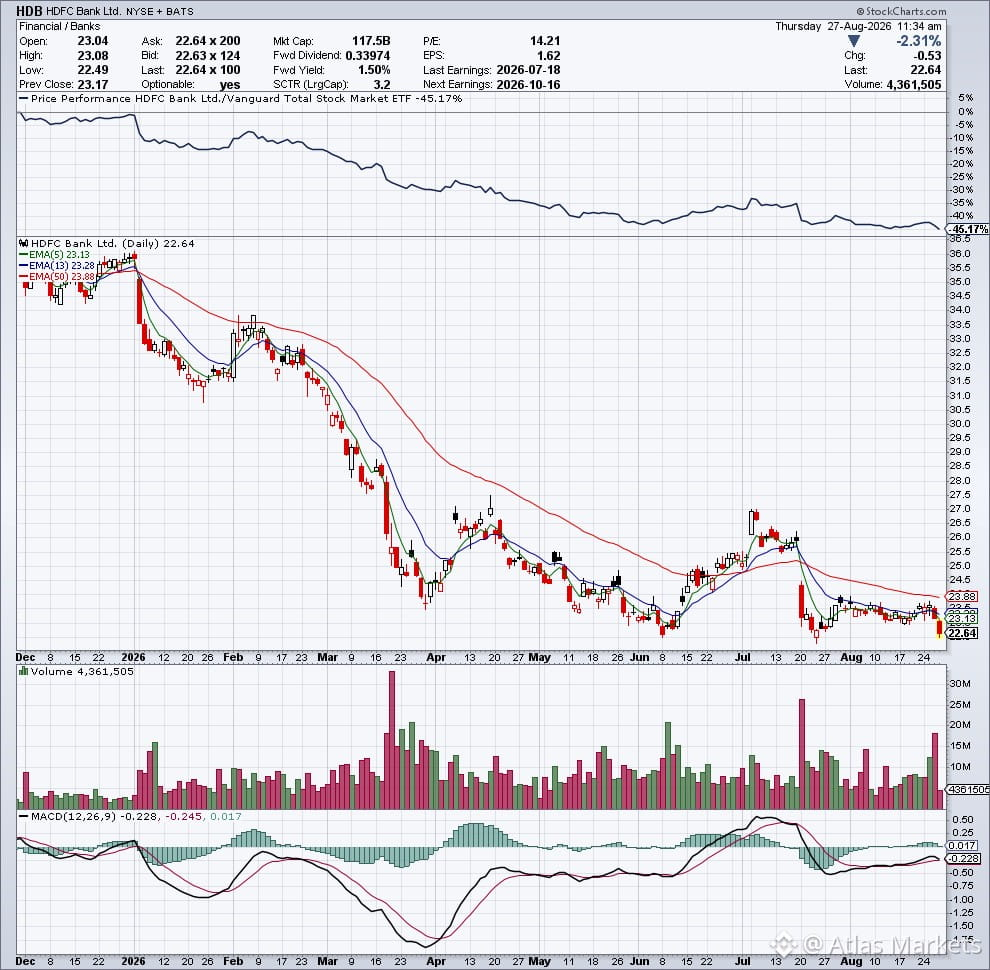Click the Volume value 4,361,505 in header
The width and height of the screenshot is (990, 970).
point(914,84)
